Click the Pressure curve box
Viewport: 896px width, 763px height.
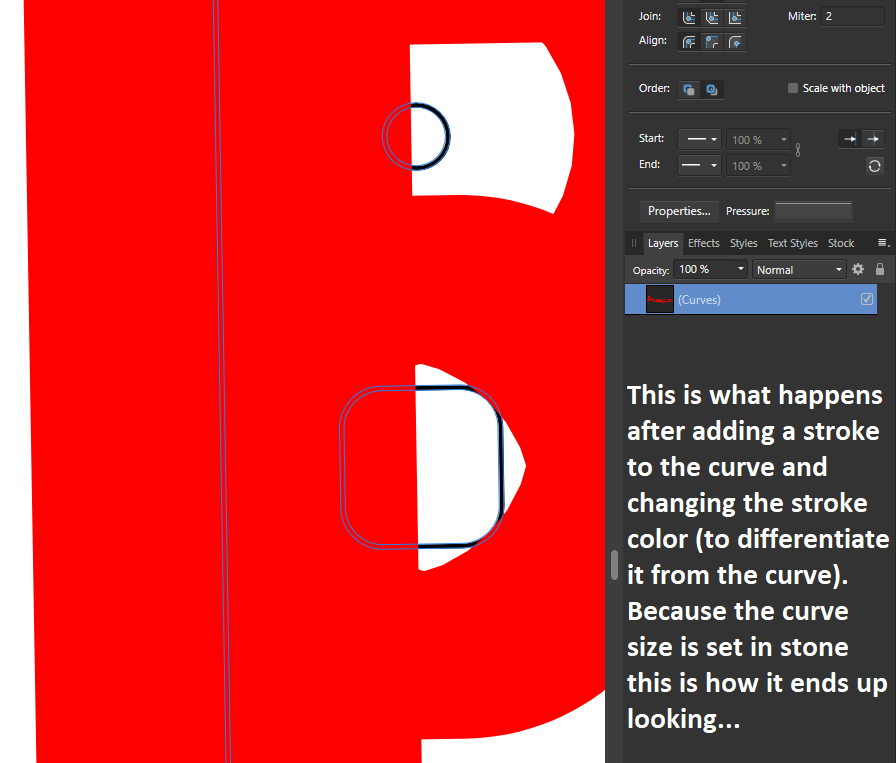pos(813,210)
